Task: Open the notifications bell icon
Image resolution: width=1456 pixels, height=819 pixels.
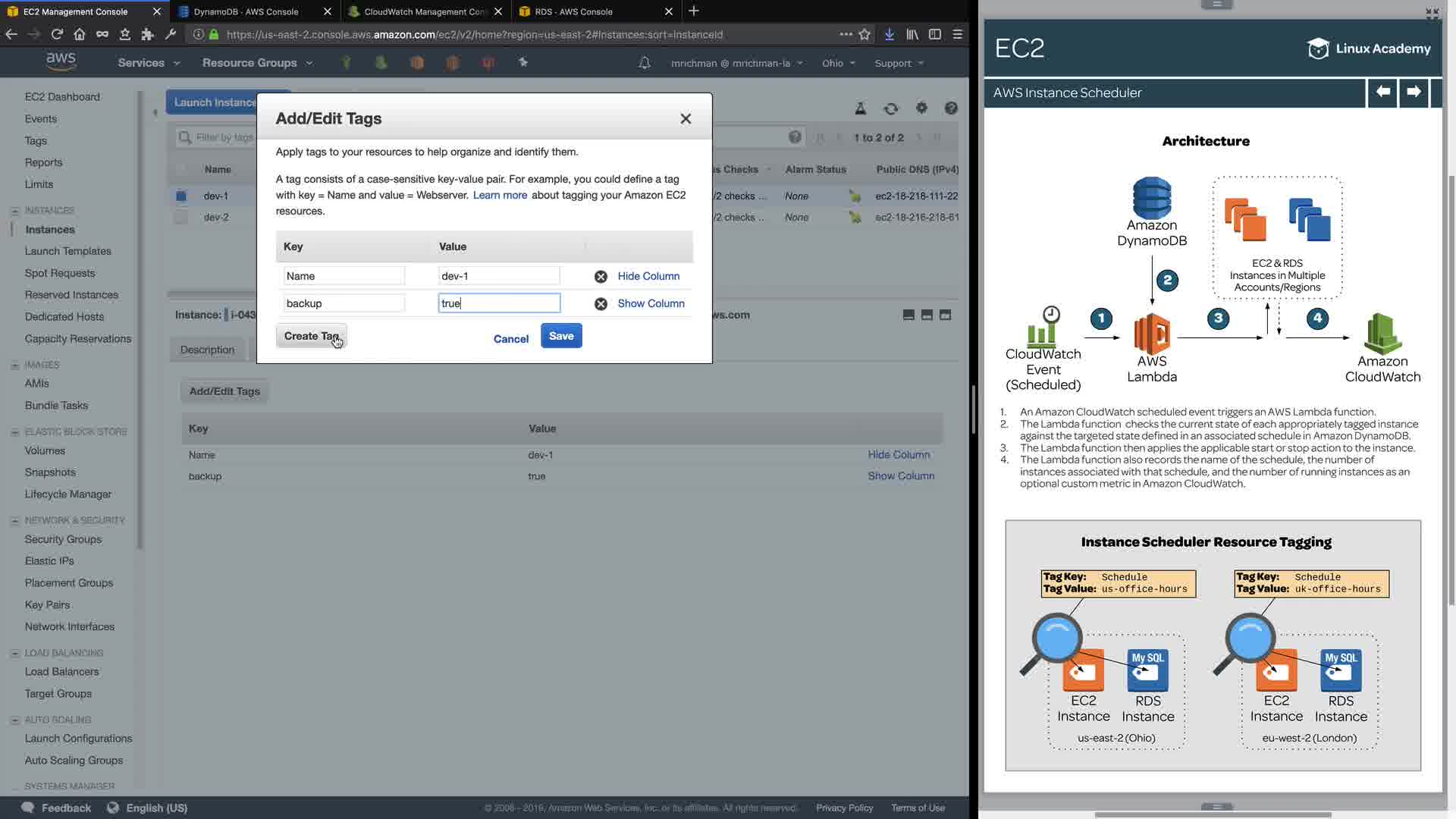Action: pos(645,63)
